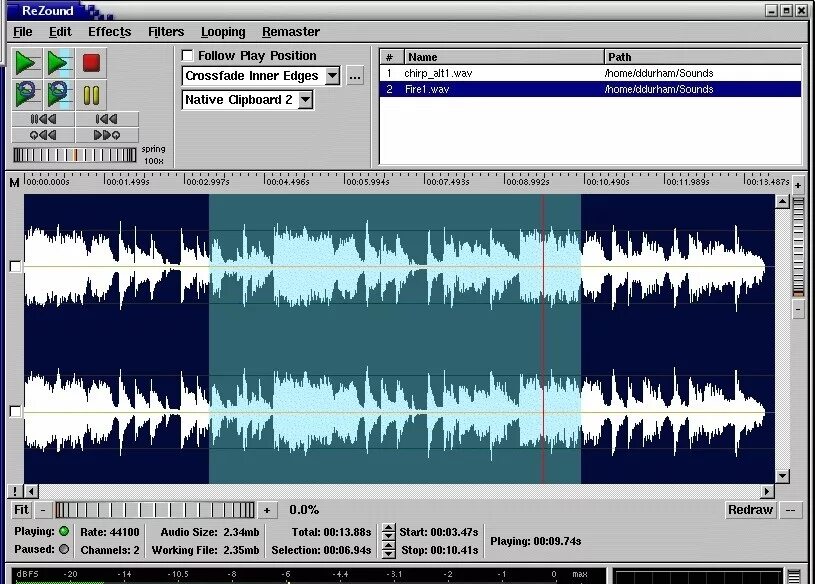Select chirp_alt1.wav in loaded sounds list
This screenshot has height=584, width=815.
(590, 73)
